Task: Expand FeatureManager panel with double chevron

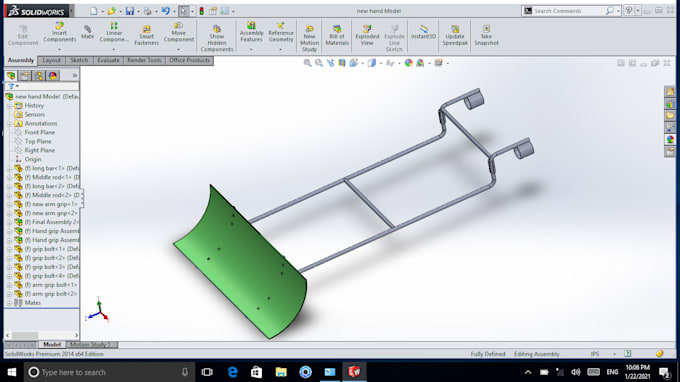Action: (75, 76)
